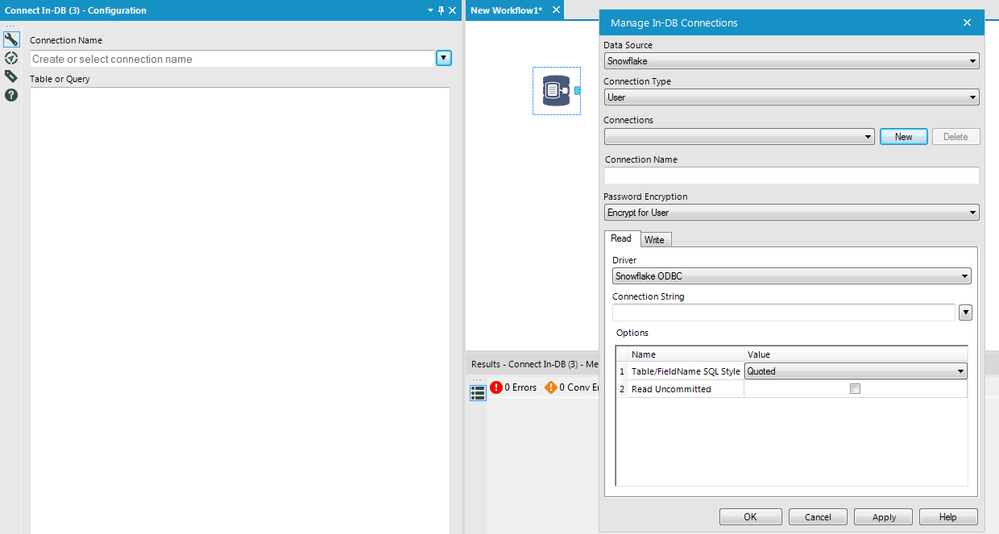999x534 pixels.
Task: Click the Connection Name field in dialog
Action: click(791, 176)
